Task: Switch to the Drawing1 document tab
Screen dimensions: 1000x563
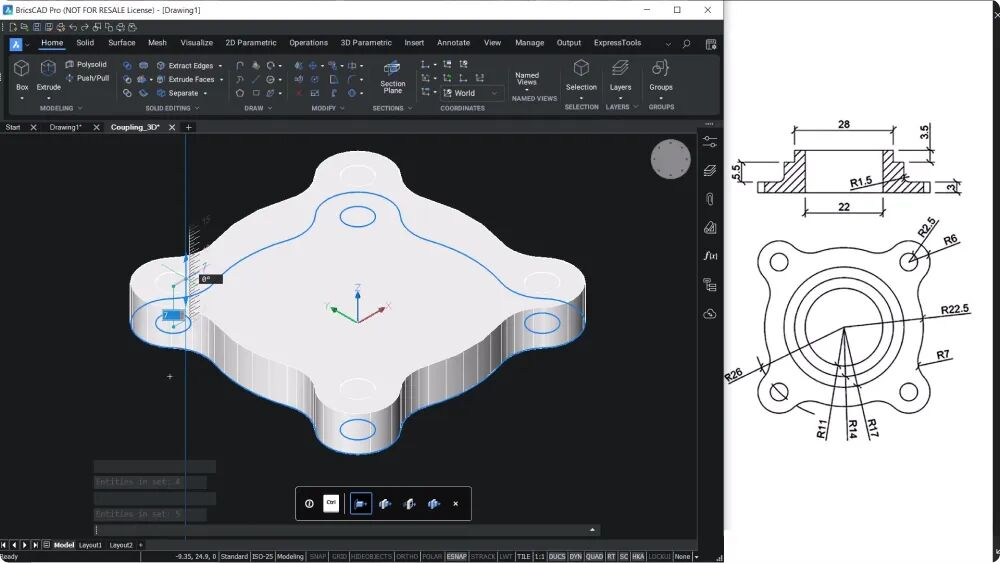Action: point(66,128)
